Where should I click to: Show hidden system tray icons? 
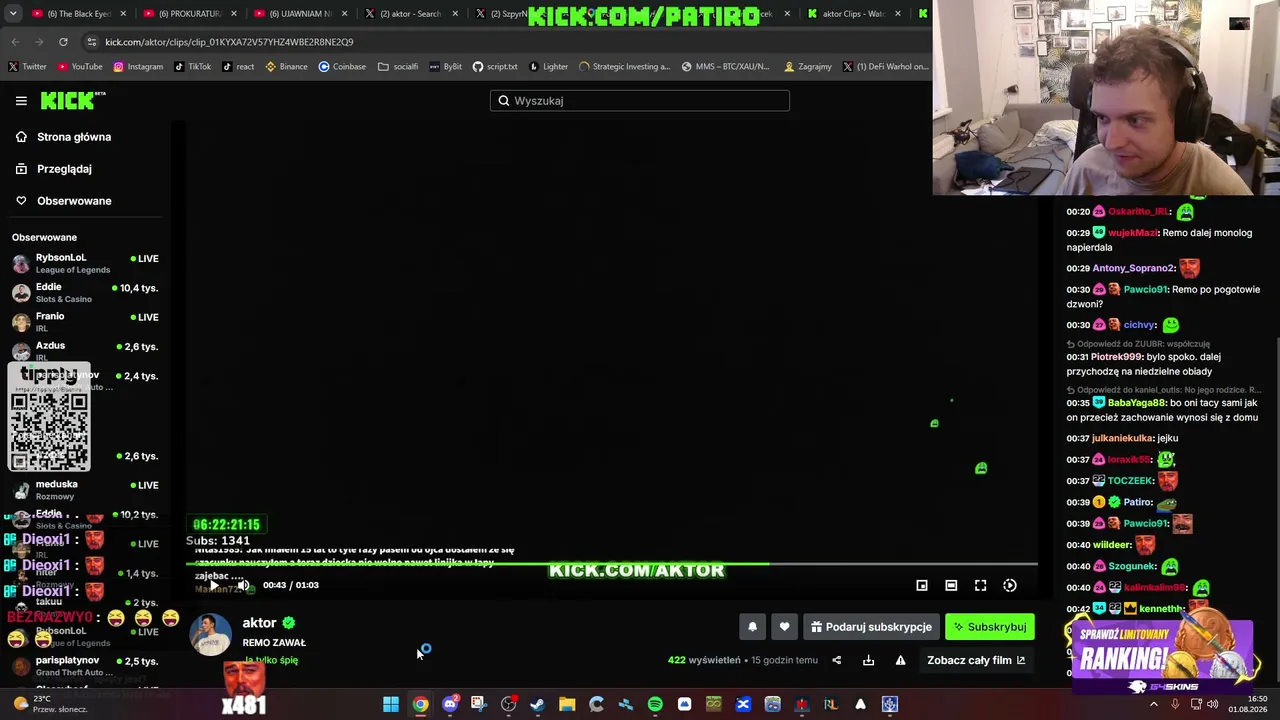pyautogui.click(x=1153, y=704)
